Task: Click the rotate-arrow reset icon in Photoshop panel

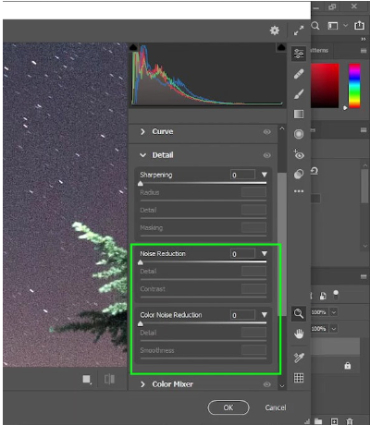Action: 314,171
